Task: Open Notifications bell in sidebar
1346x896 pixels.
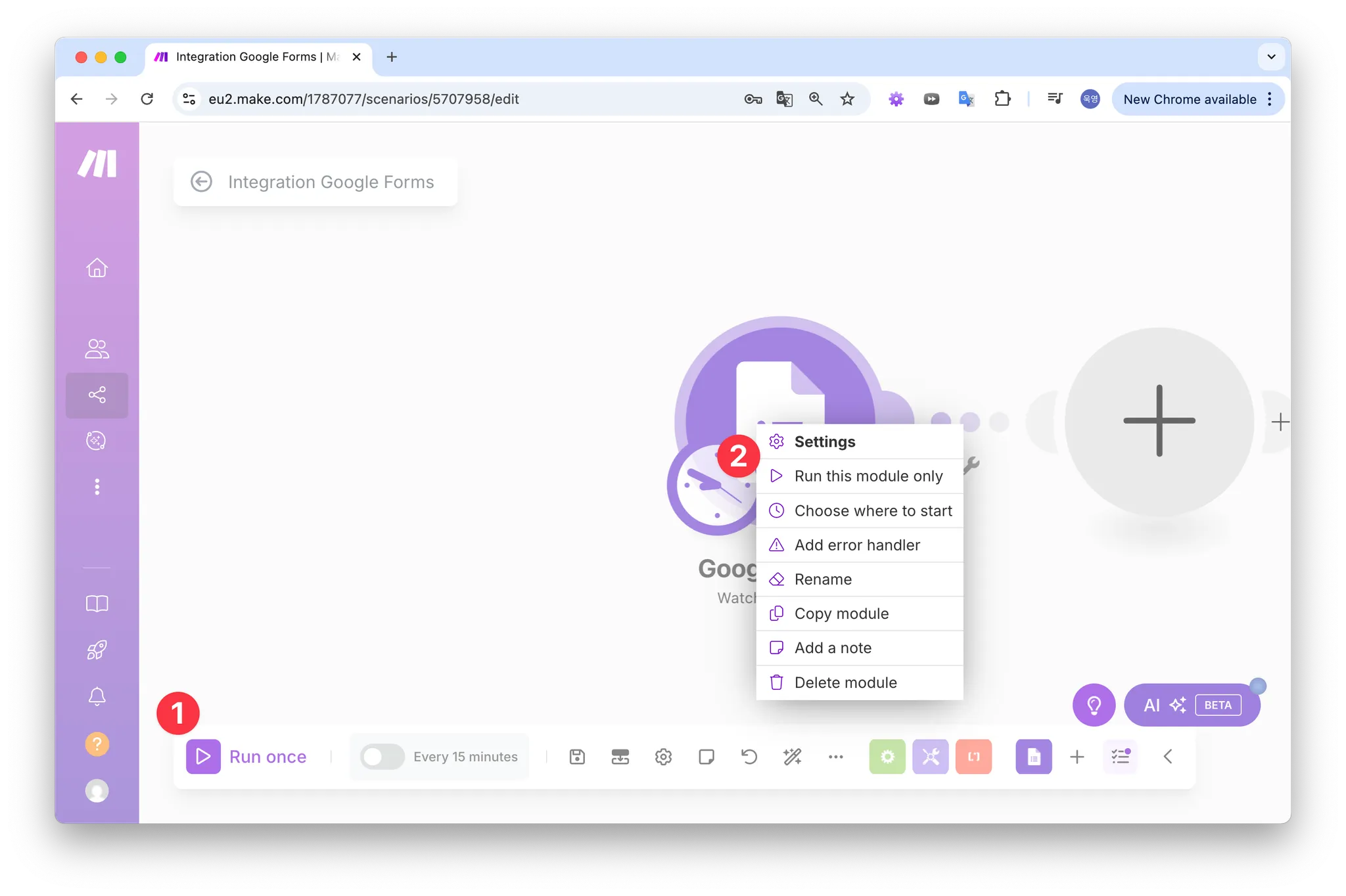Action: pyautogui.click(x=97, y=696)
